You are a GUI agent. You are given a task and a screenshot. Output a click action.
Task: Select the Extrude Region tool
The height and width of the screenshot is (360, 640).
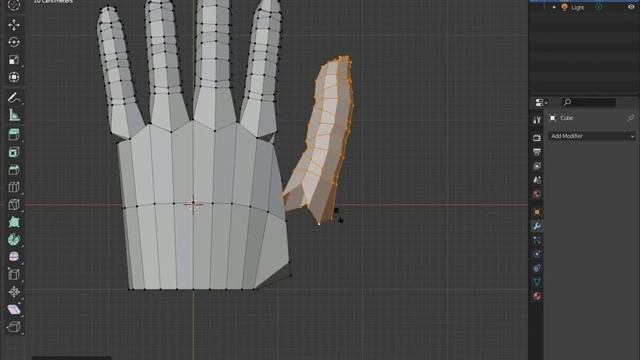(x=14, y=135)
